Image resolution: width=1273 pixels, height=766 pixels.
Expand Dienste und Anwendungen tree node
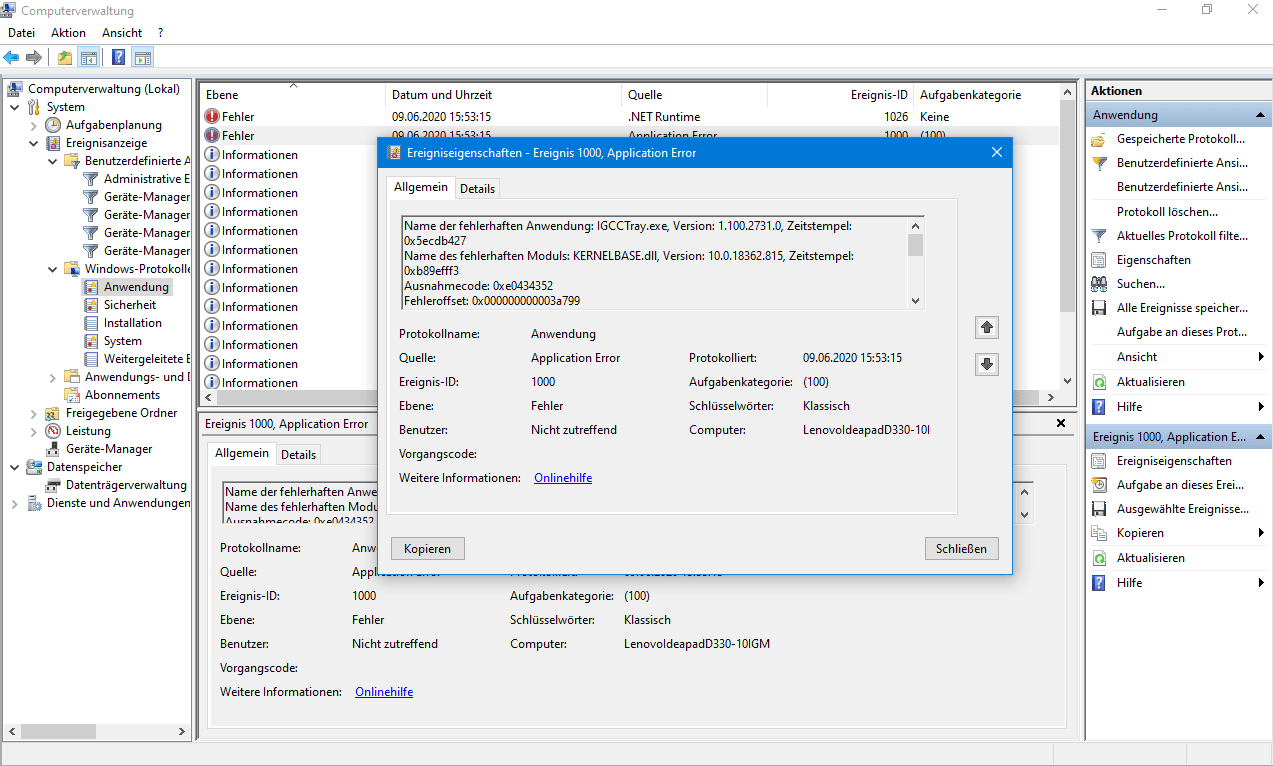(14, 503)
